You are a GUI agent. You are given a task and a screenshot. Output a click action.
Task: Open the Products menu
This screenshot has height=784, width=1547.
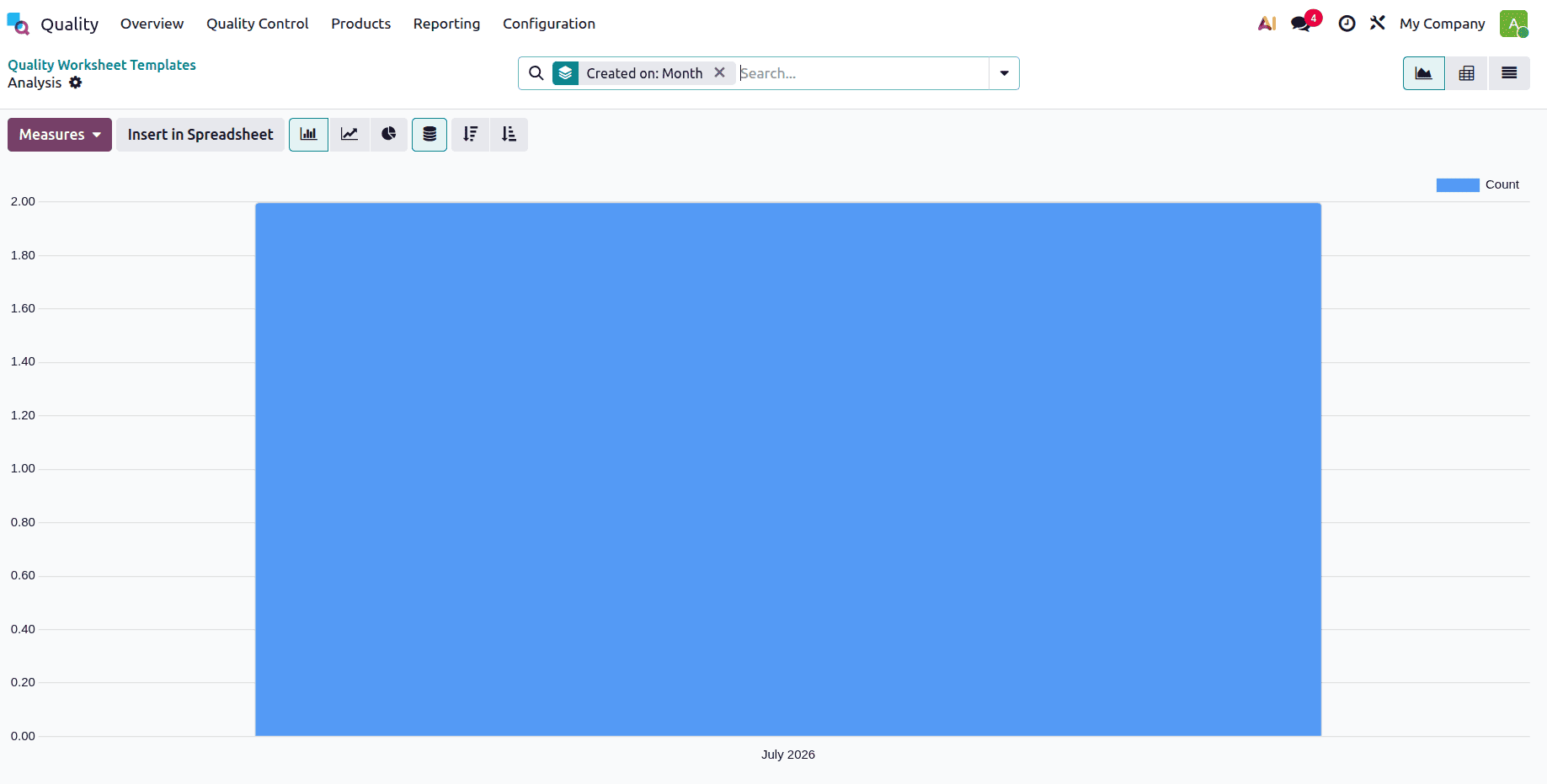[360, 24]
